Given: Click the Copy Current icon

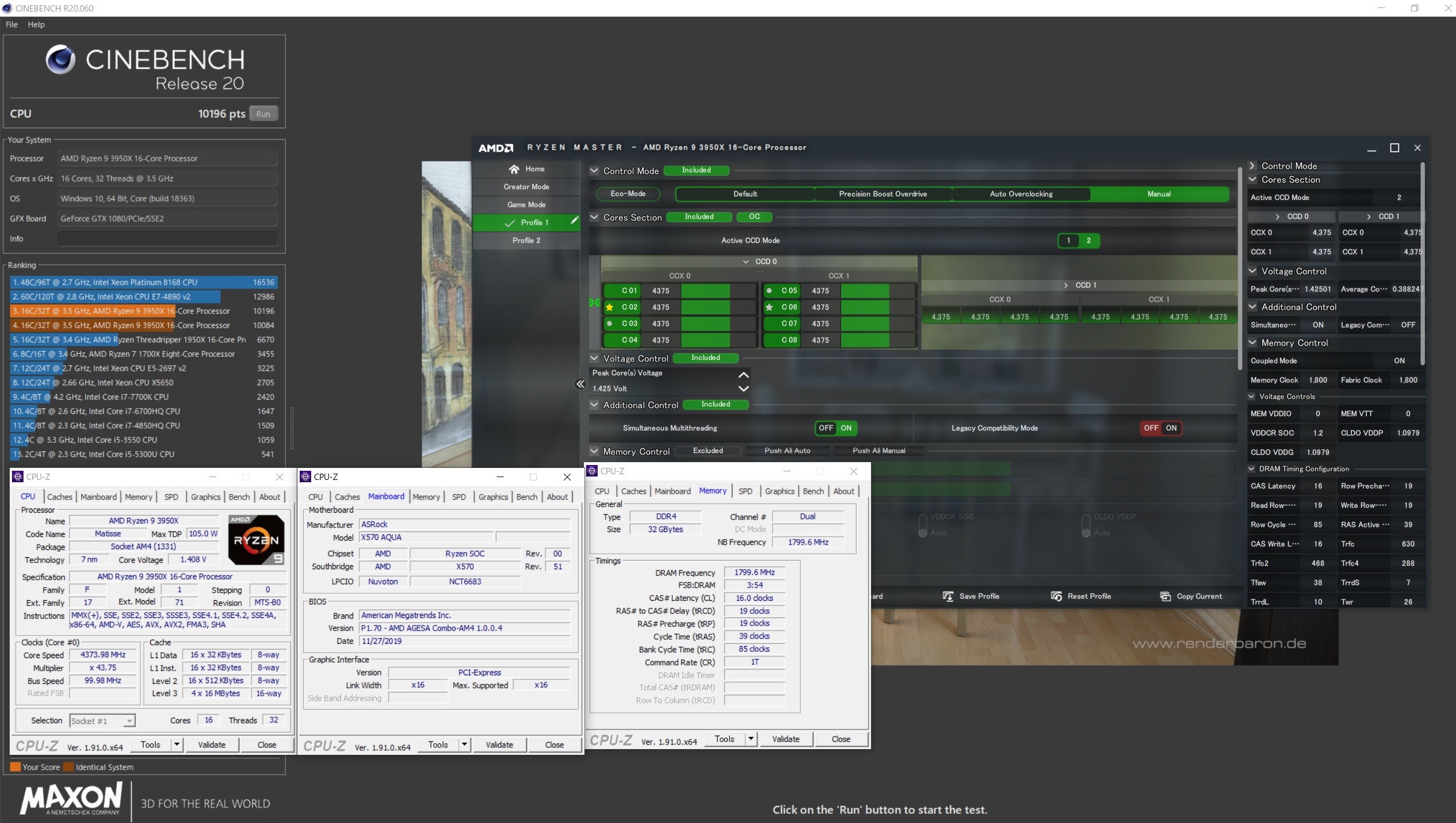Looking at the screenshot, I should pos(1165,596).
